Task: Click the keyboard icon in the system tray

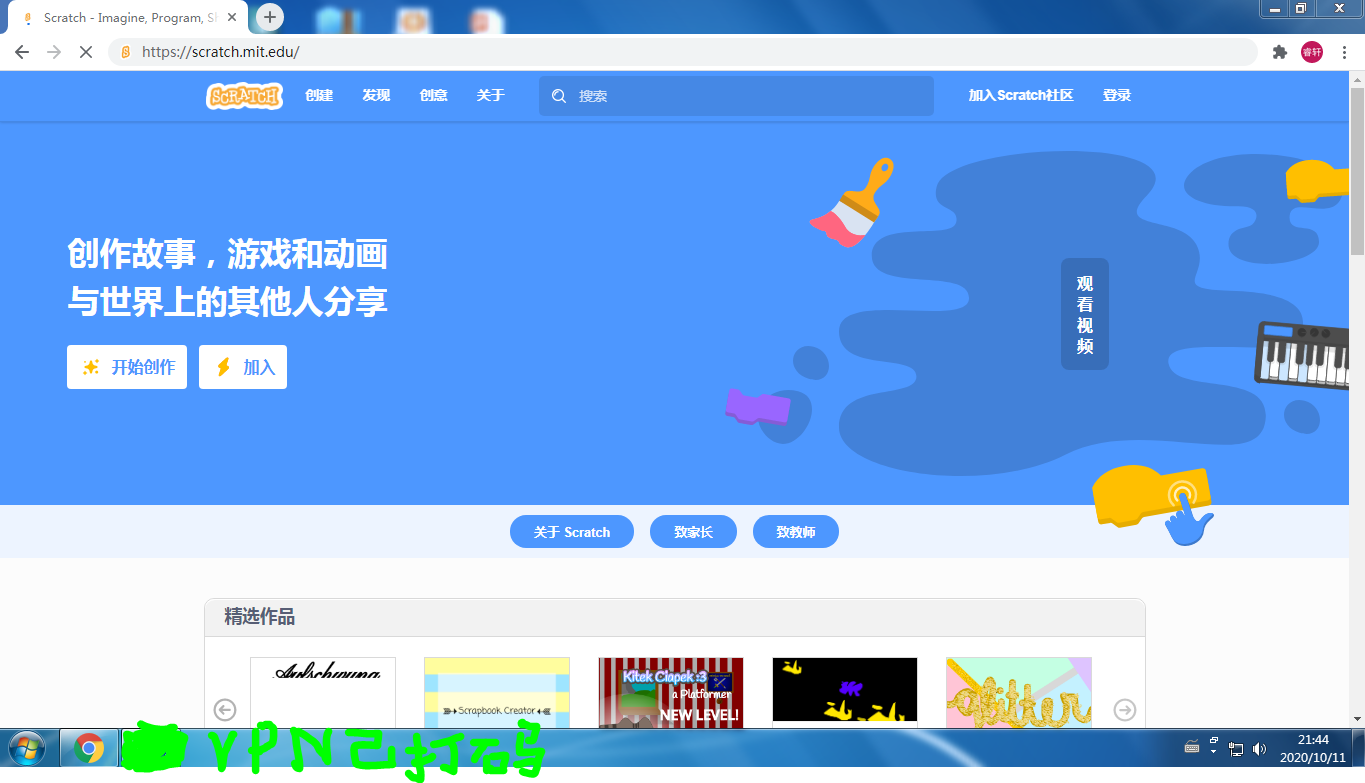Action: [1192, 747]
